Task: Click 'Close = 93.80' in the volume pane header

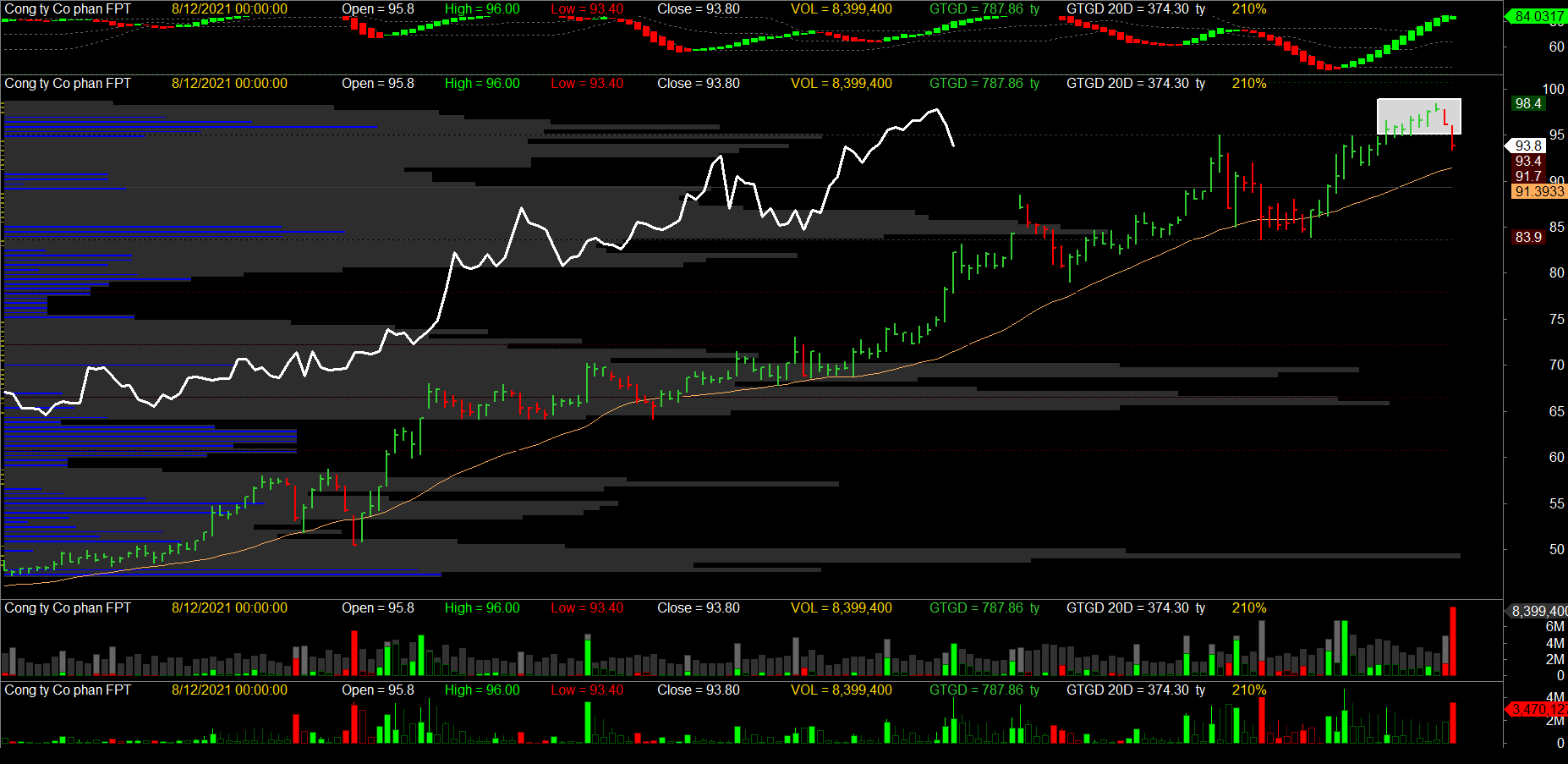Action: click(698, 607)
